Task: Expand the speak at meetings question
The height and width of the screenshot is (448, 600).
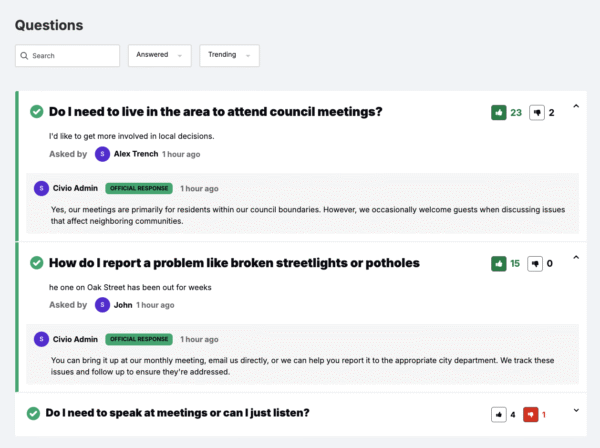Action: [x=576, y=409]
